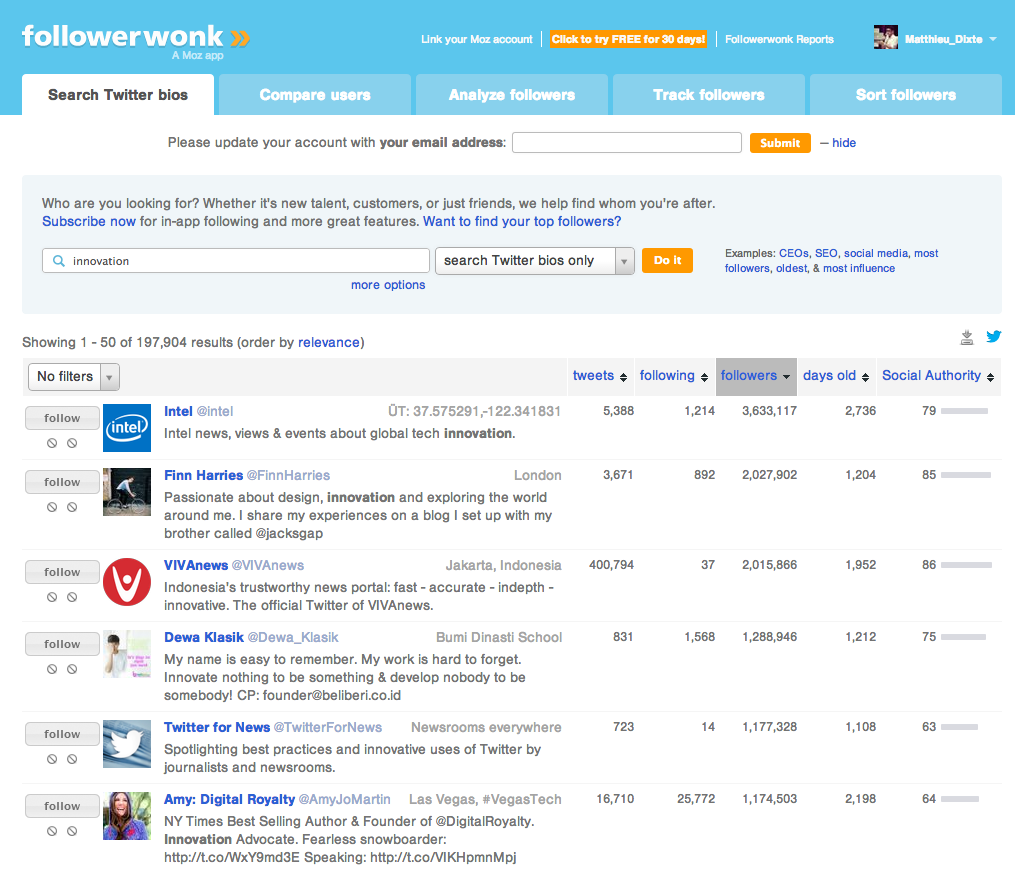Sort results by Social Authority column

[x=939, y=376]
